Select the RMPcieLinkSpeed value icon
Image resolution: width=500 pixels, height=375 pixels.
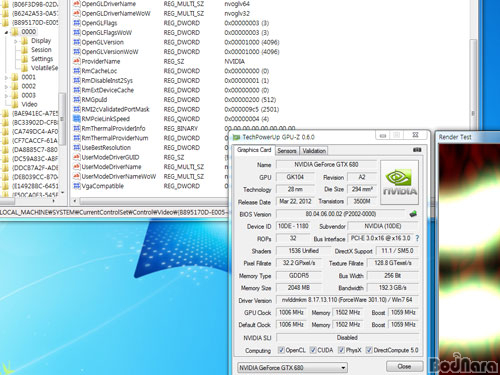click(x=77, y=119)
